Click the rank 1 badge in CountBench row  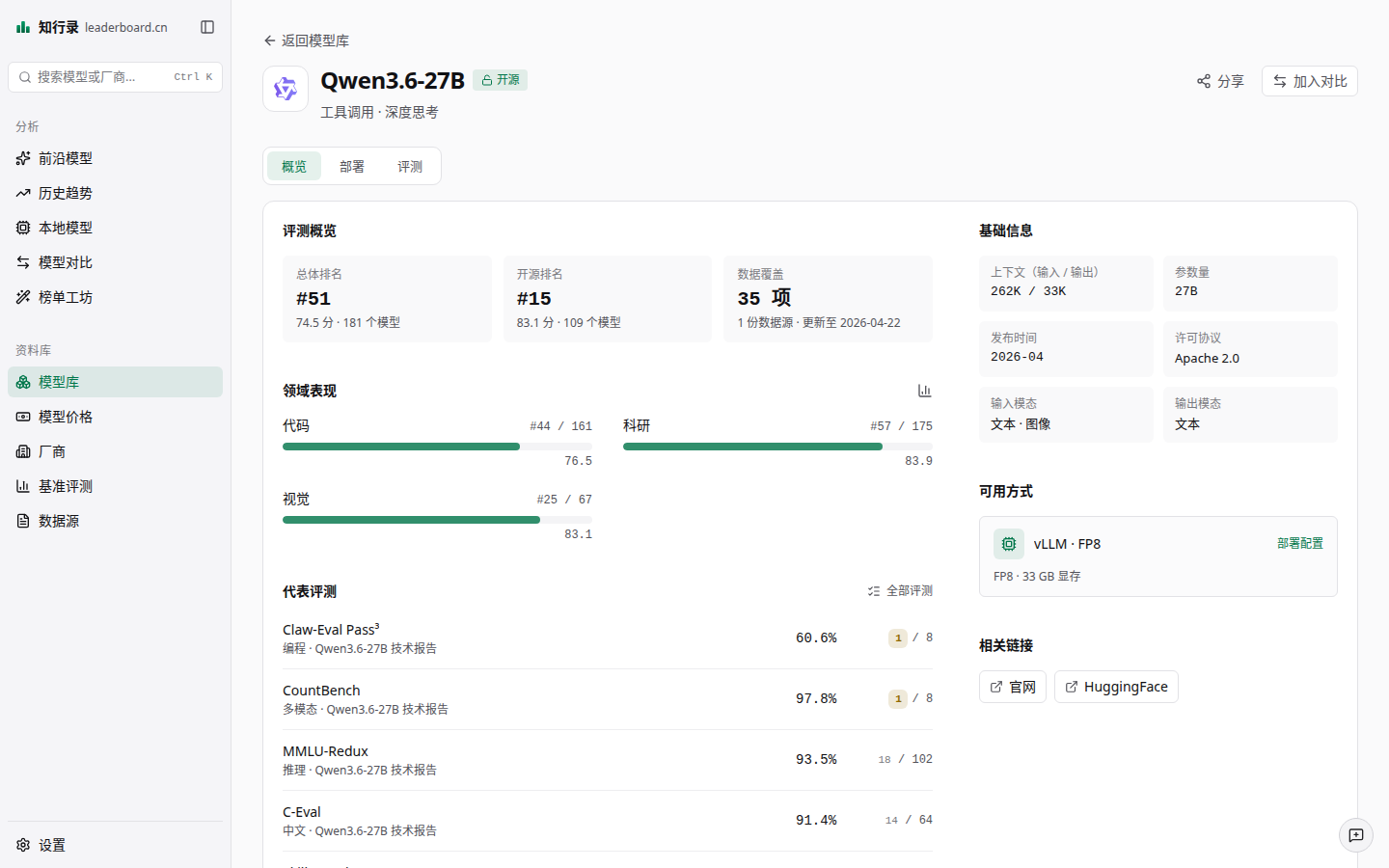[898, 698]
